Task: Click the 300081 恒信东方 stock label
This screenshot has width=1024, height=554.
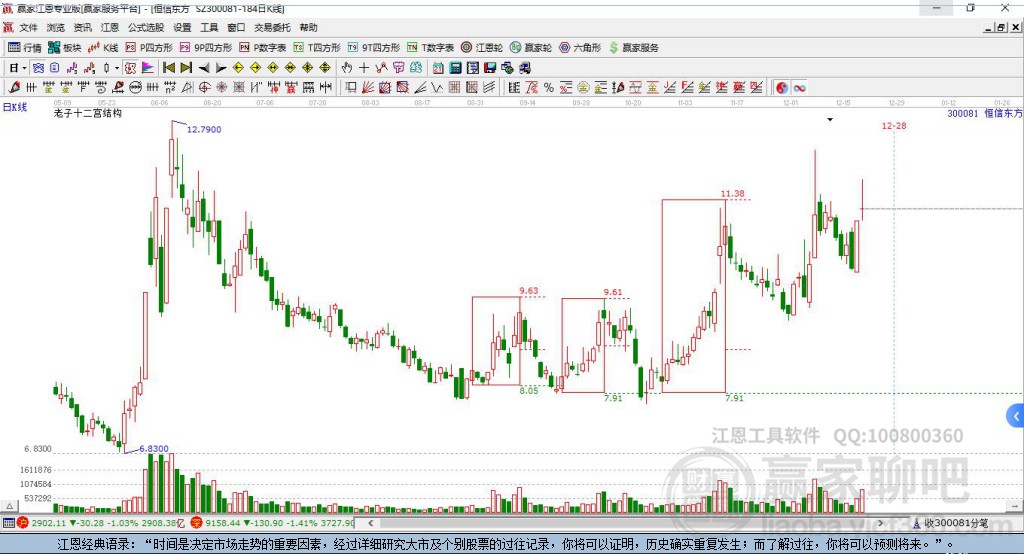Action: [984, 114]
